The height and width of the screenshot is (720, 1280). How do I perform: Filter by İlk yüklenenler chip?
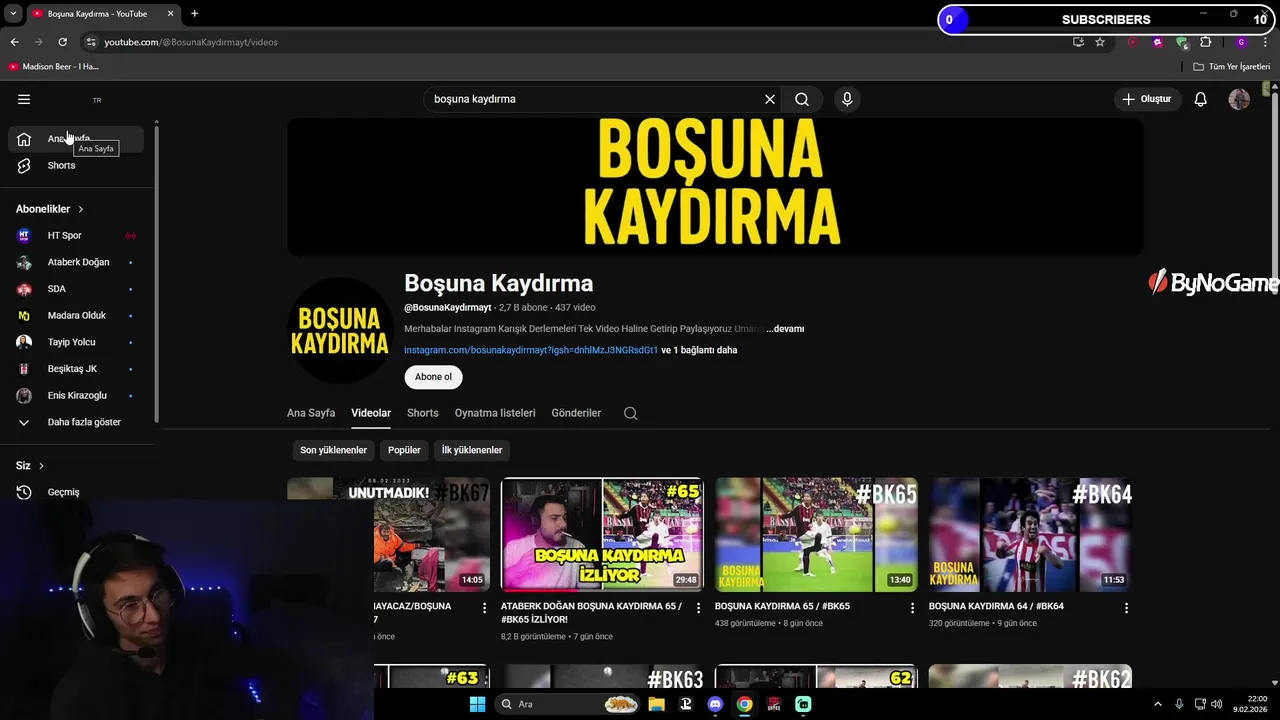[472, 450]
